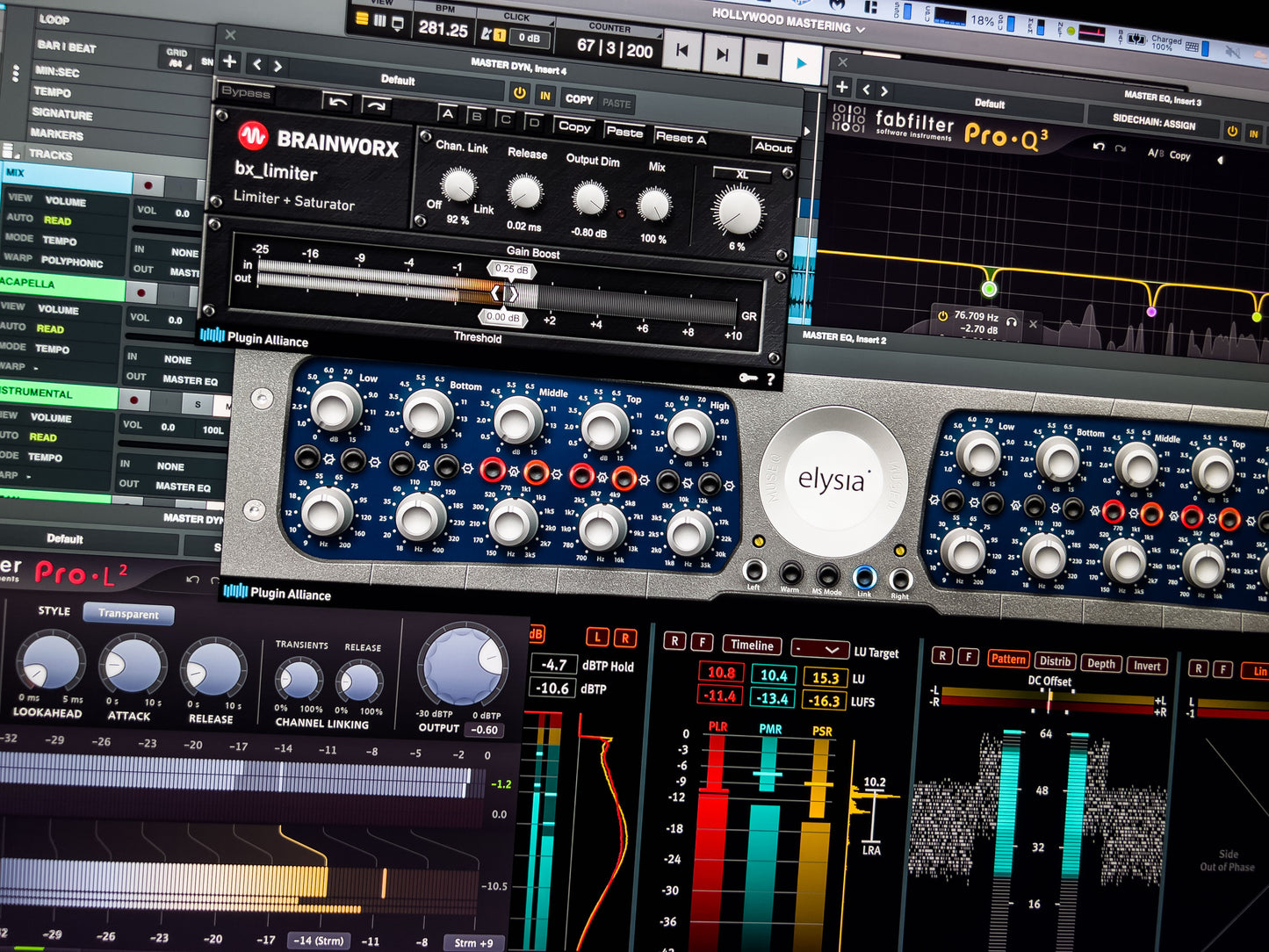The image size is (1269, 952).
Task: Toggle the XL saturation button
Action: click(x=742, y=175)
